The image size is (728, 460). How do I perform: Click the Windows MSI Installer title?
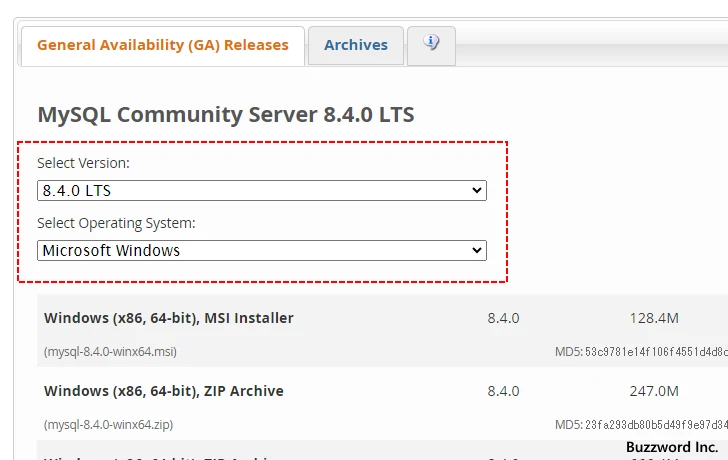pos(169,318)
